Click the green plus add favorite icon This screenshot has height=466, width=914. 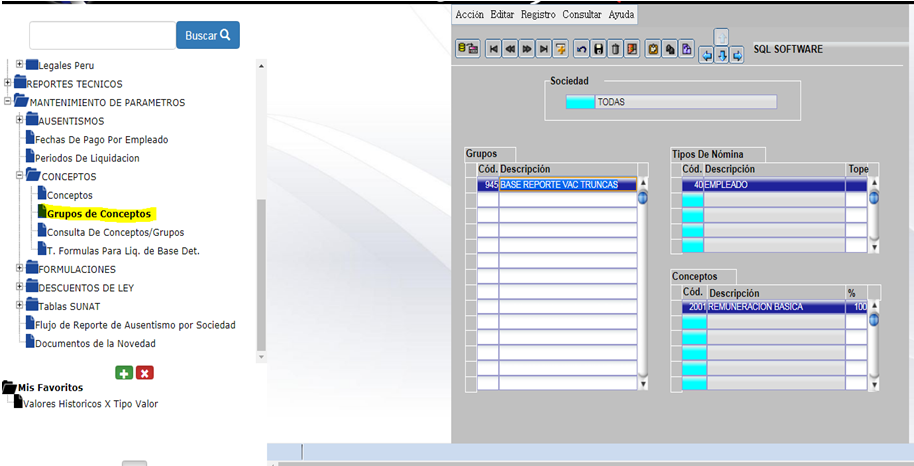click(124, 372)
